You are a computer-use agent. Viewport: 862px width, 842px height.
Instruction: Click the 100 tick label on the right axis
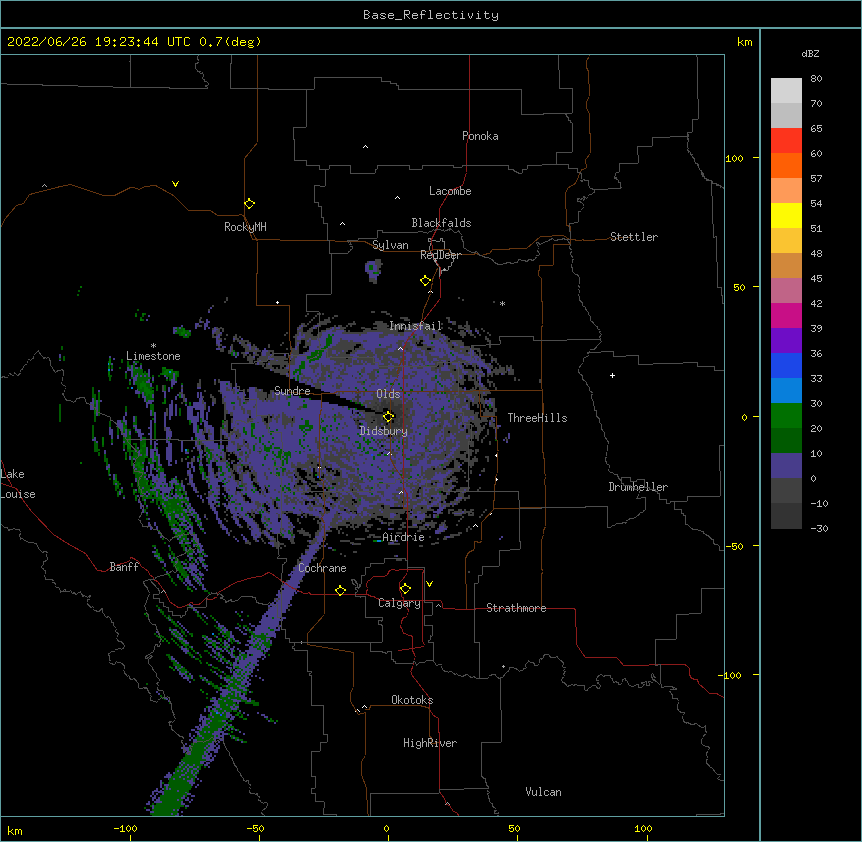734,158
